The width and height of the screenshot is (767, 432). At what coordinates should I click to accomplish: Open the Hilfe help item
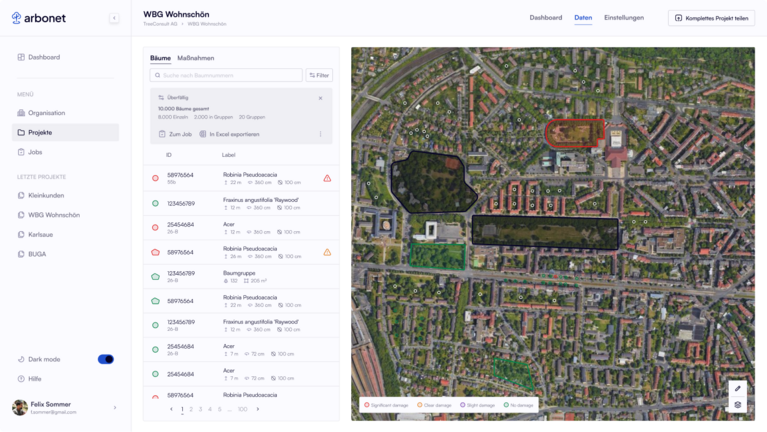pyautogui.click(x=29, y=379)
